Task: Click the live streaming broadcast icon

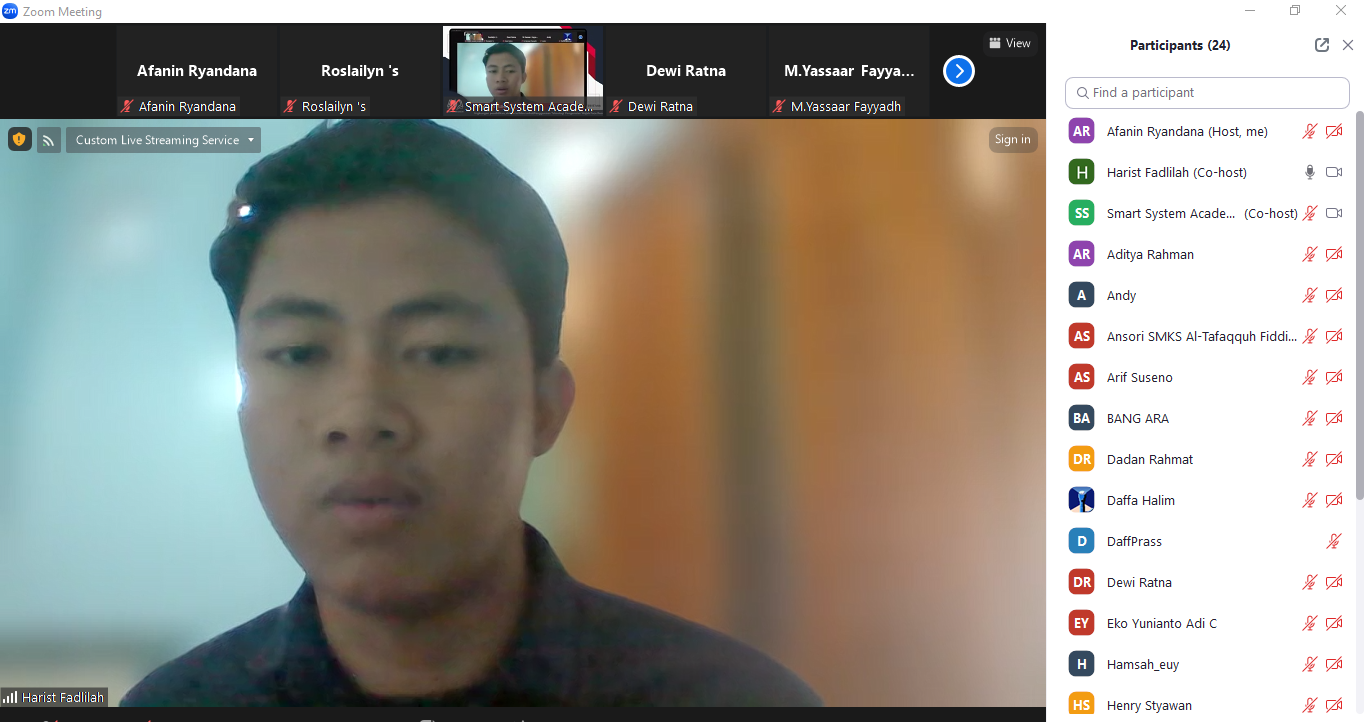Action: pos(48,140)
